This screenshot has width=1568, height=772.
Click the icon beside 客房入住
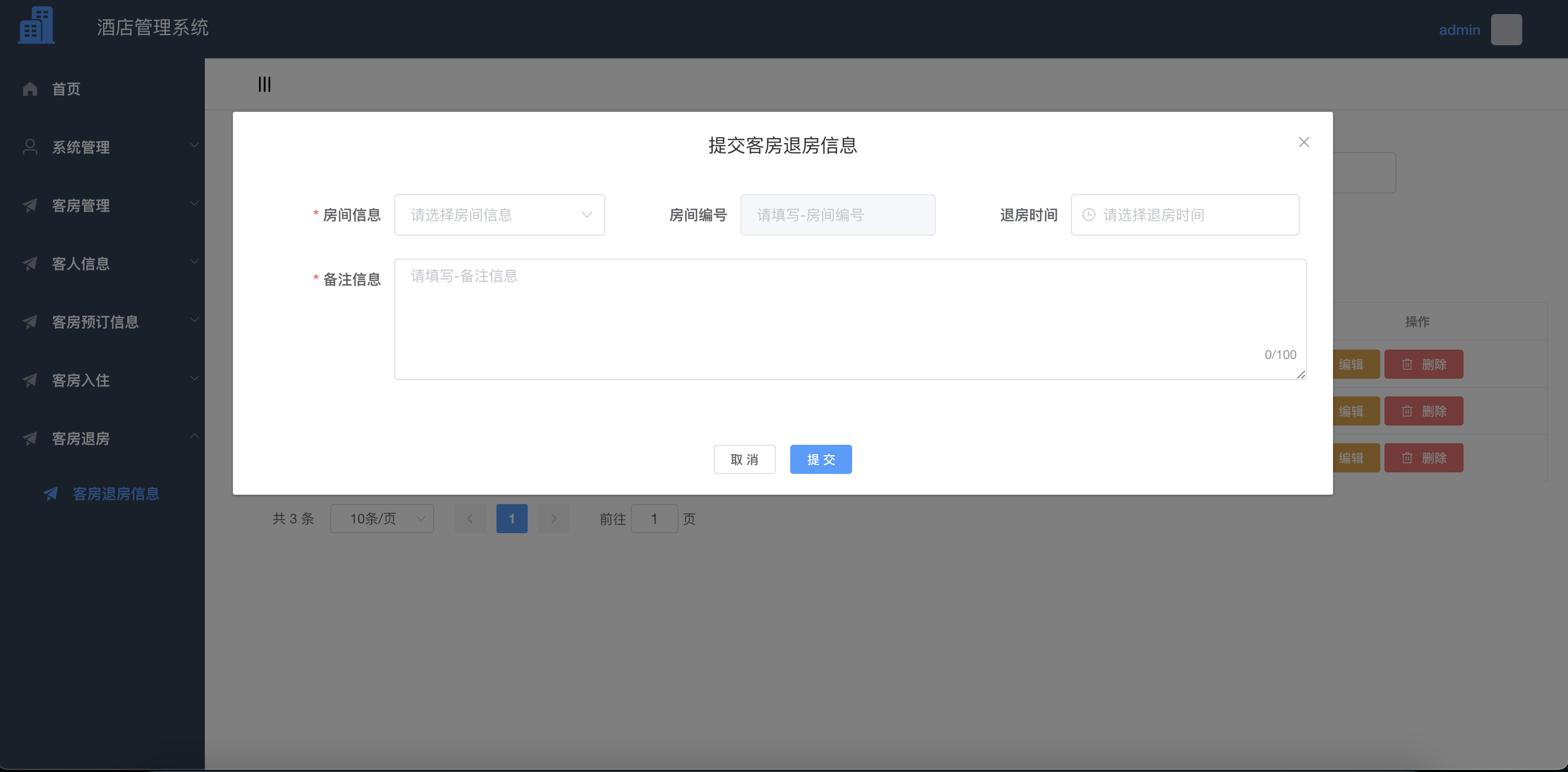(29, 380)
